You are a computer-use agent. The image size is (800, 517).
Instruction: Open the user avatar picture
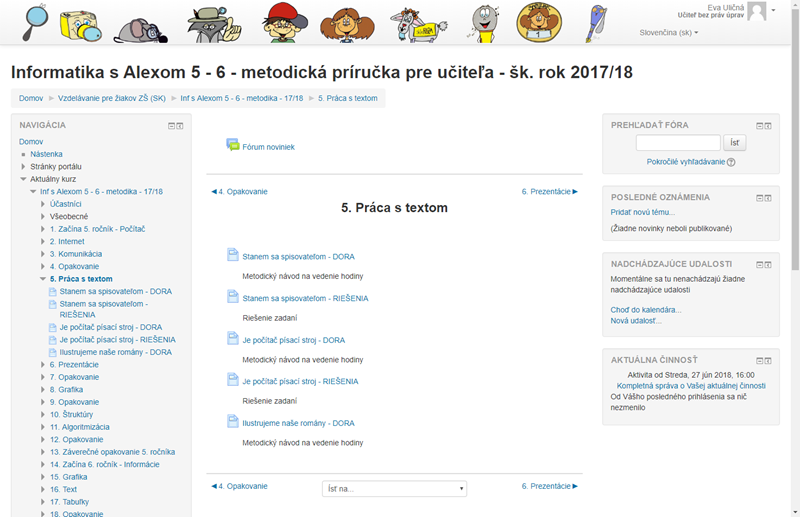pyautogui.click(x=757, y=11)
